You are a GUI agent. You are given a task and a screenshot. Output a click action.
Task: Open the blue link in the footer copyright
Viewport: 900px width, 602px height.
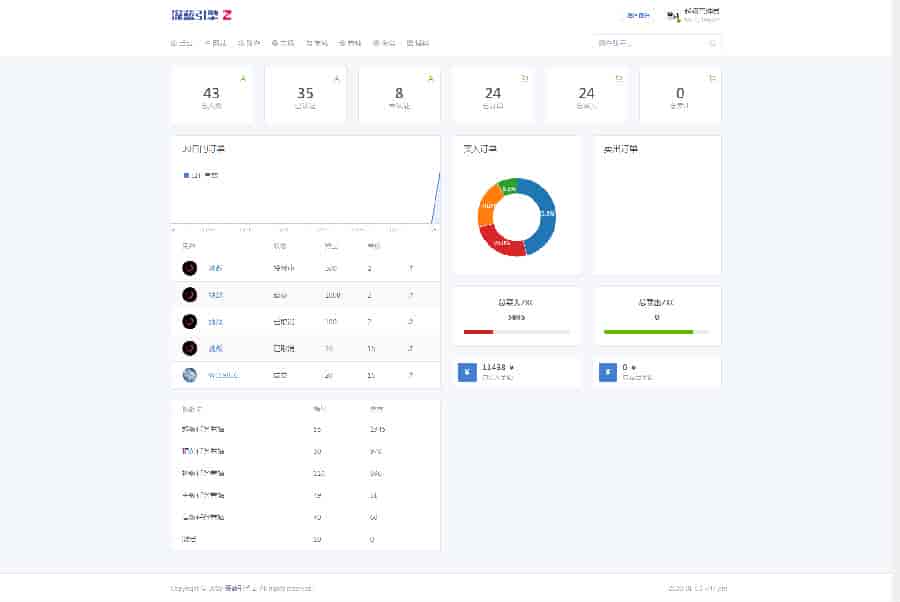(239, 588)
